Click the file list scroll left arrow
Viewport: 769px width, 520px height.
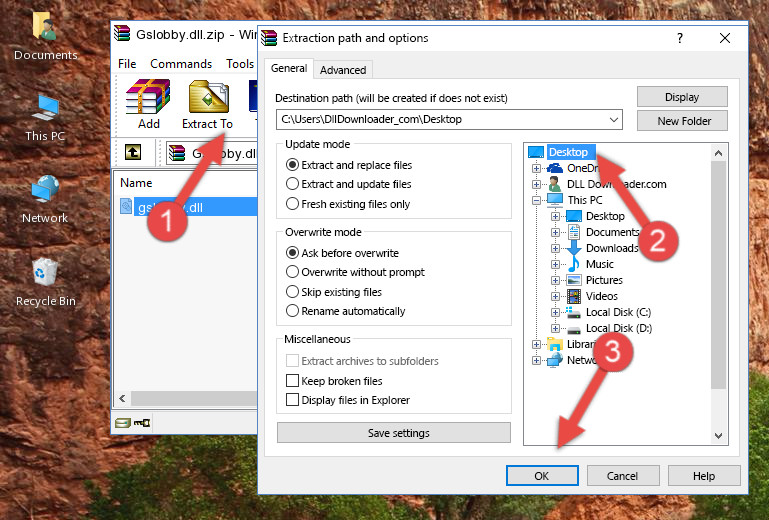pos(123,398)
